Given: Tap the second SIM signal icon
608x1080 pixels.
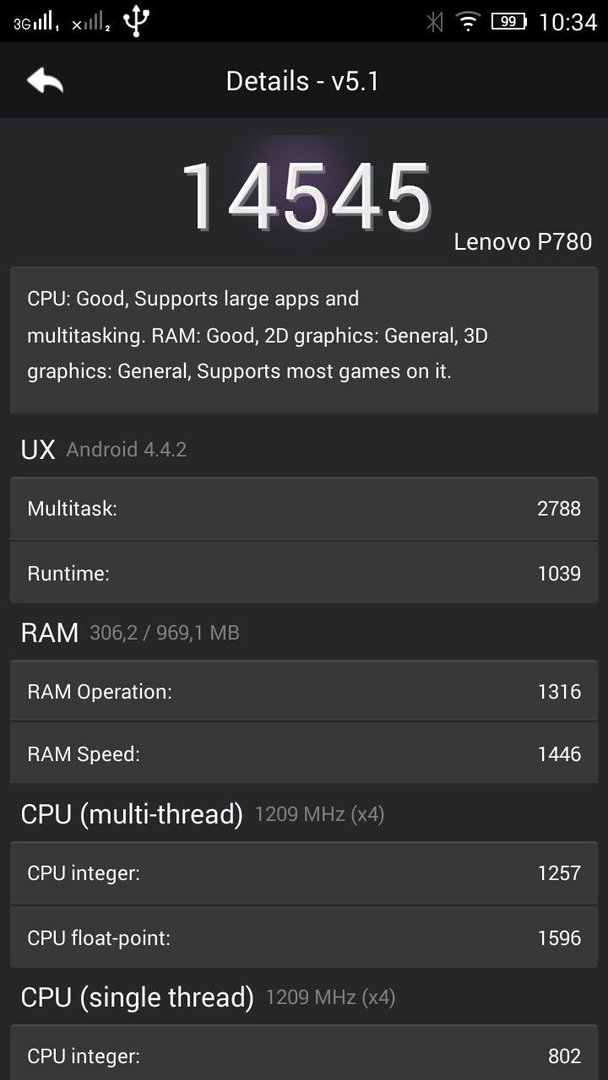Looking at the screenshot, I should coord(91,23).
